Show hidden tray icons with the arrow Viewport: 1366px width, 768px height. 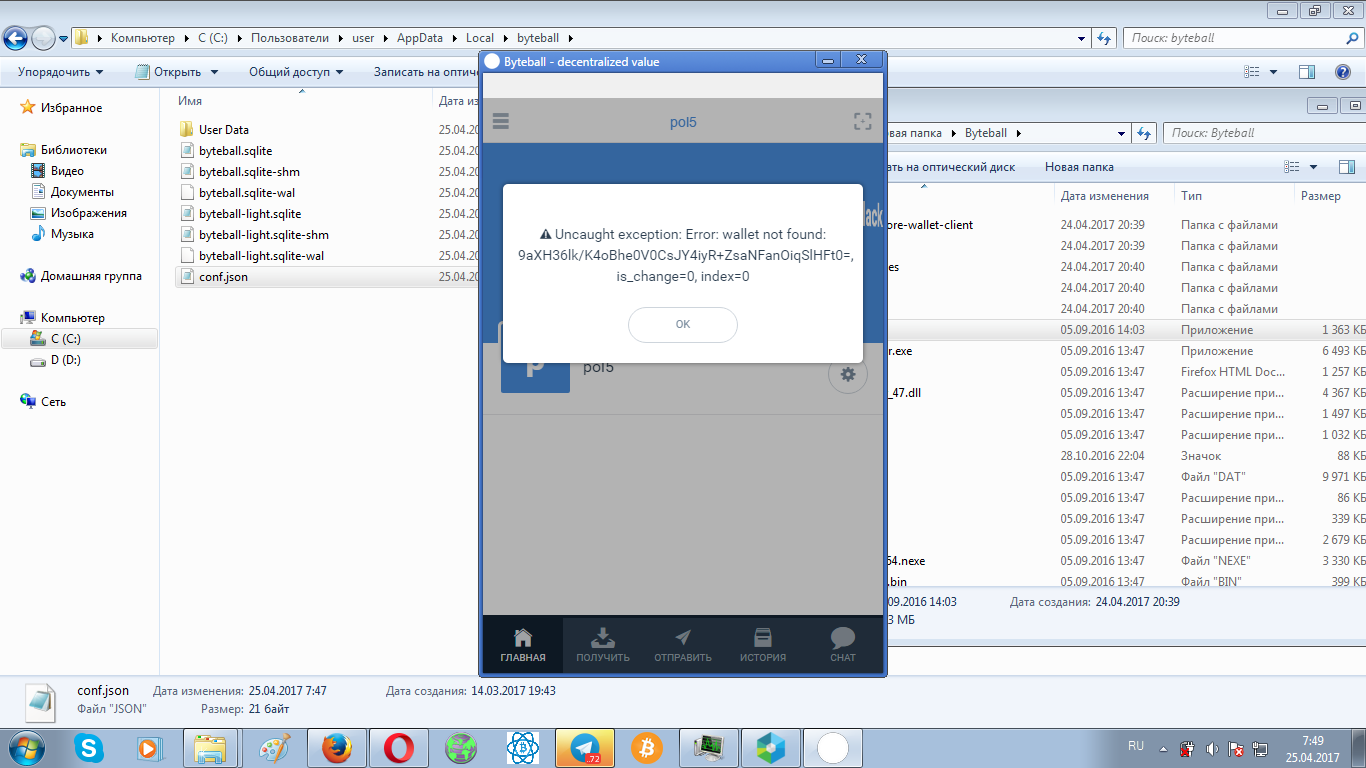click(1162, 748)
